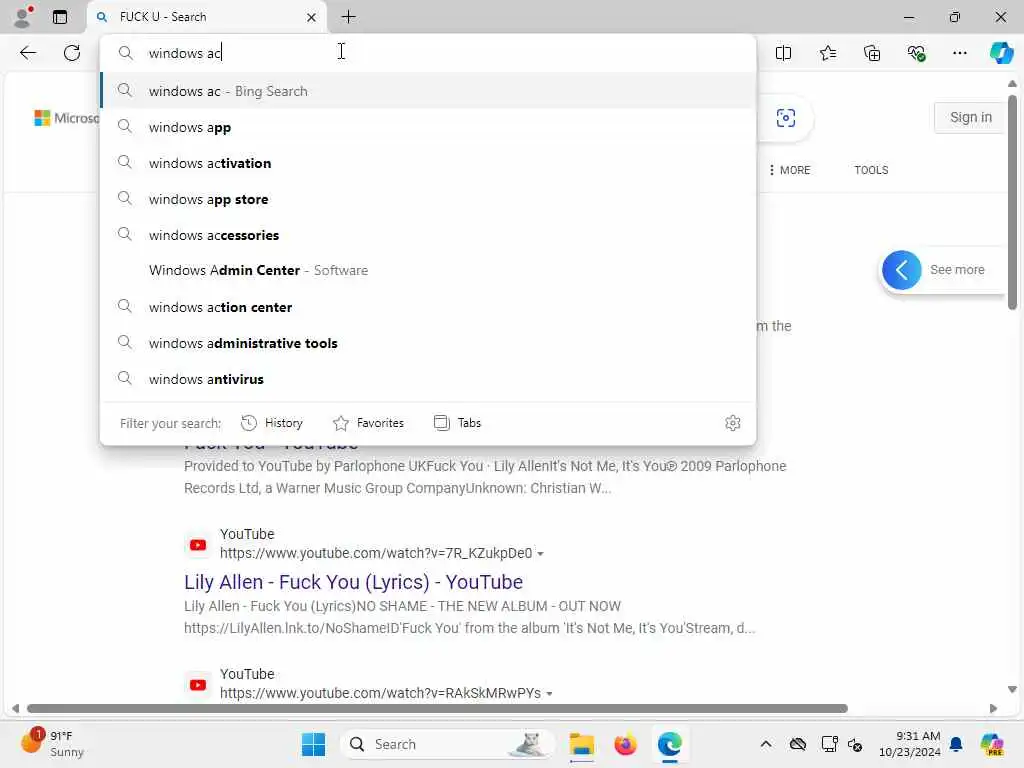
Task: Open a new tab with plus button
Action: click(x=349, y=17)
